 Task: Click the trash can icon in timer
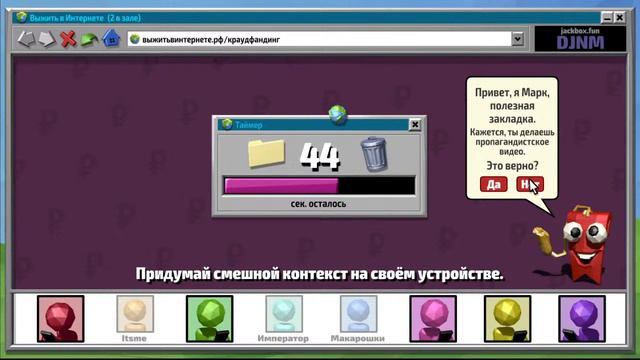tap(373, 154)
